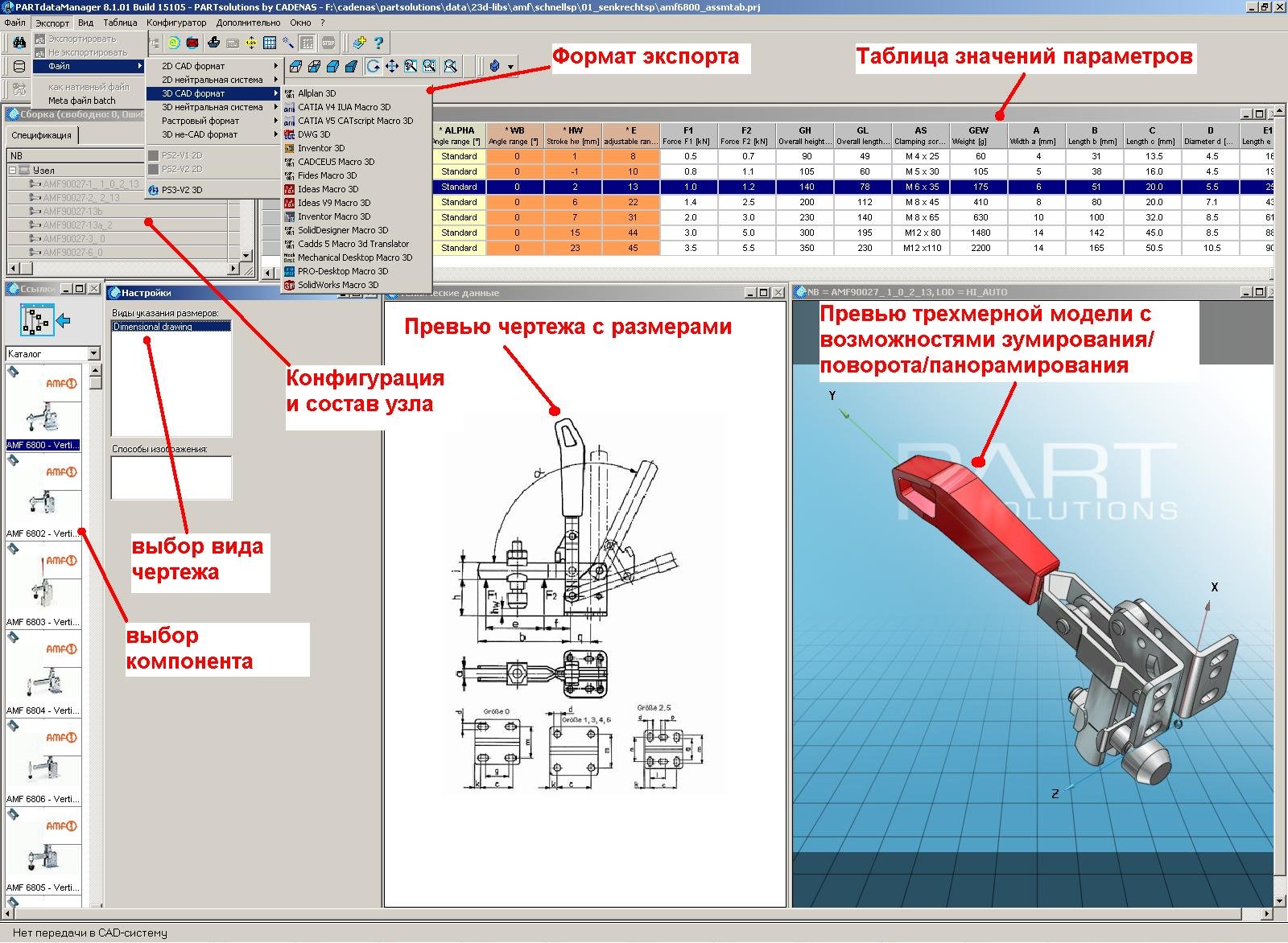Open the Вид menu
This screenshot has height=943, width=1288.
coord(85,23)
